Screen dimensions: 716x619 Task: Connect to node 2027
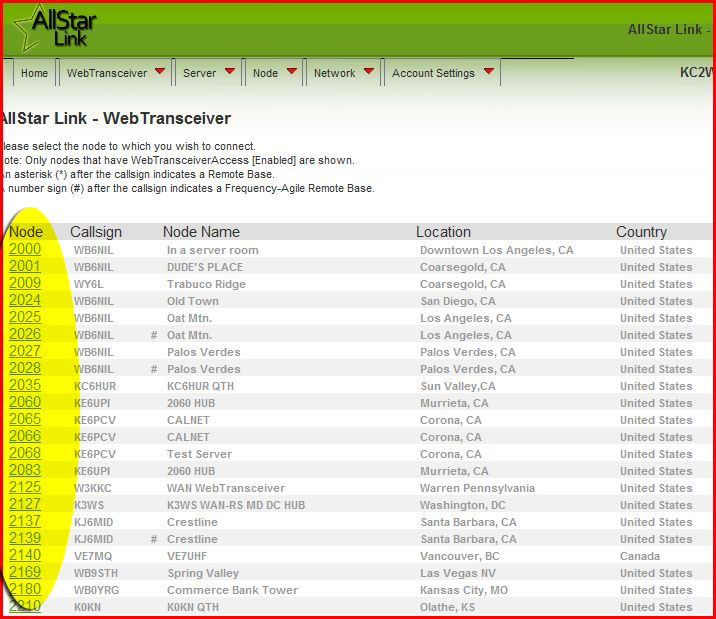pyautogui.click(x=25, y=351)
